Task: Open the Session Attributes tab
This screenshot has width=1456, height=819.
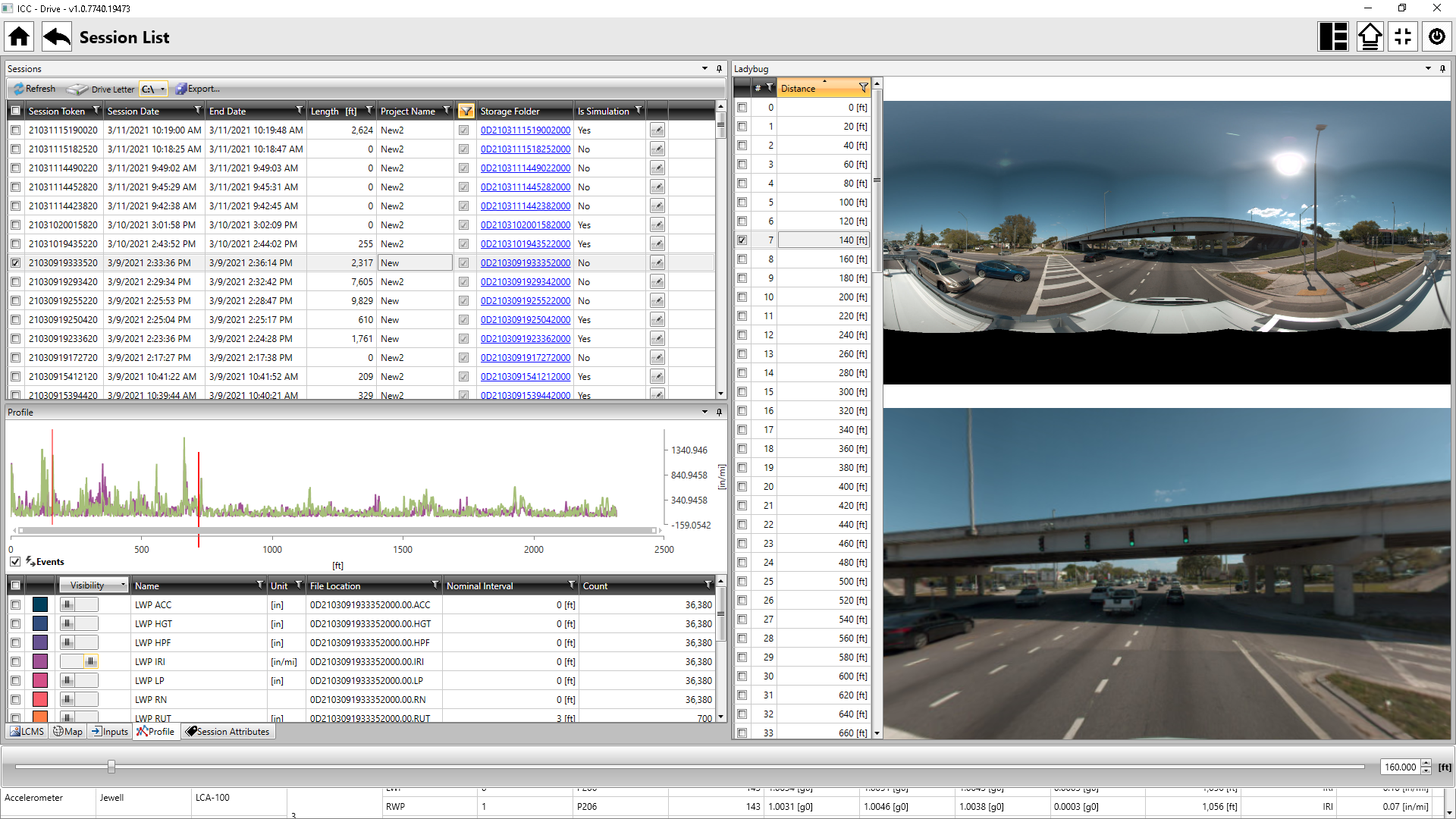Action: [228, 731]
